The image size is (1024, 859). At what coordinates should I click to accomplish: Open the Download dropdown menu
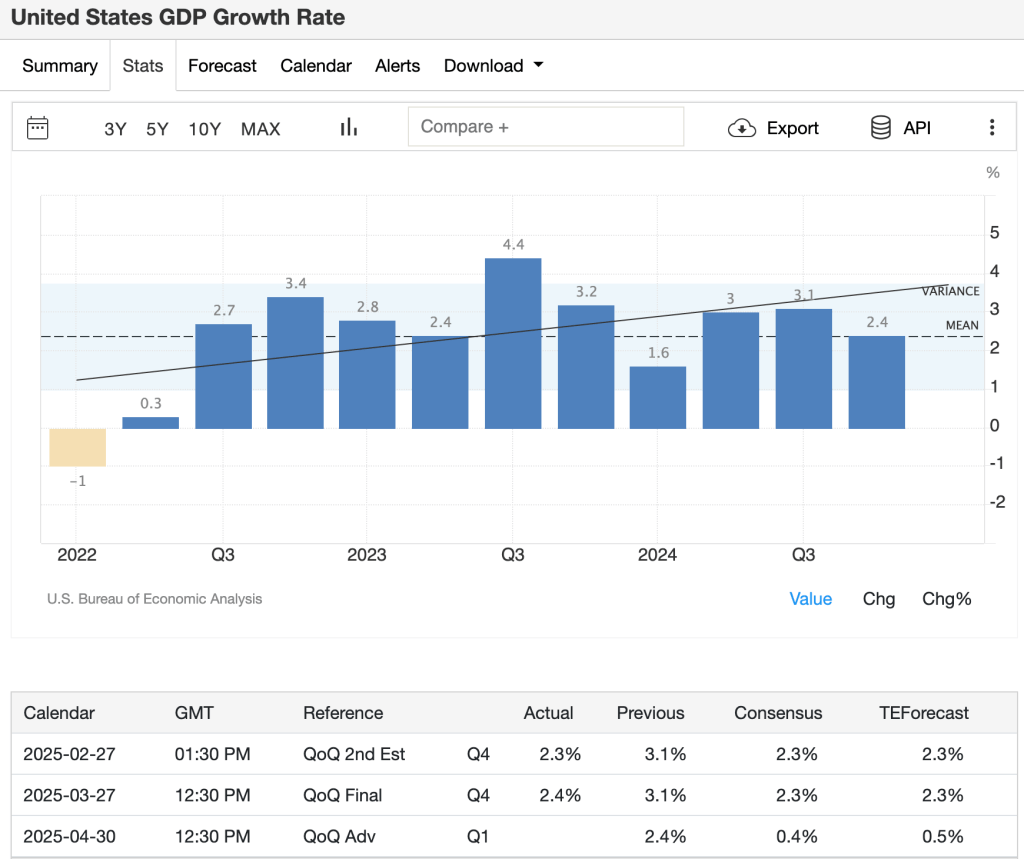493,65
